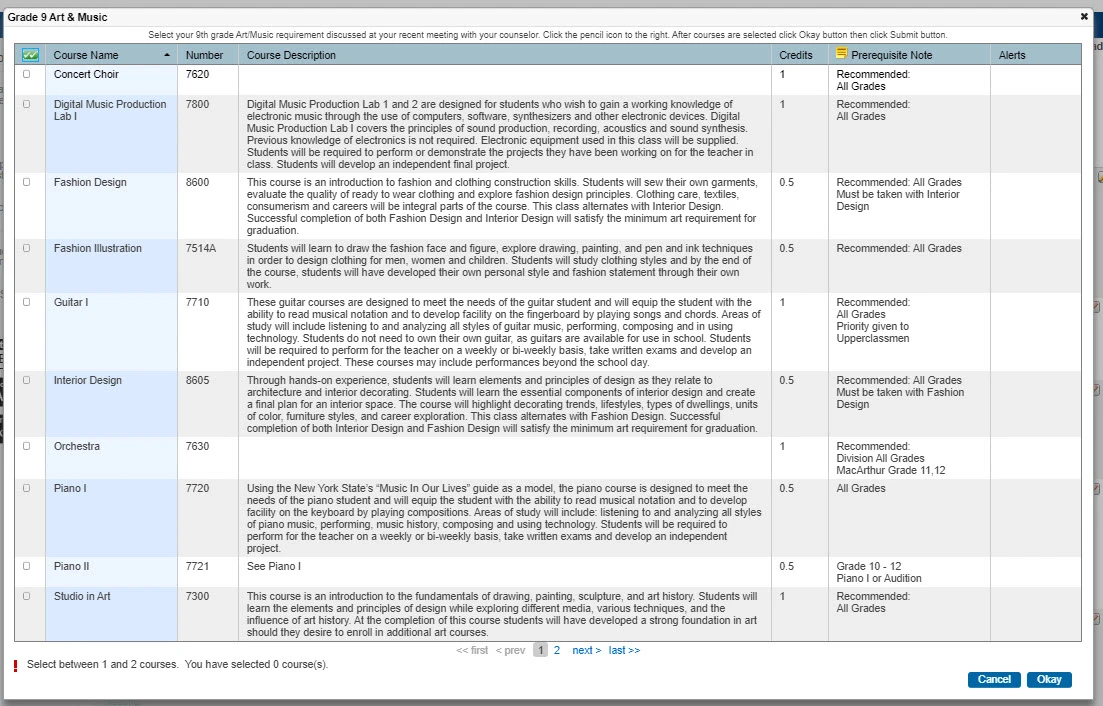1103x706 pixels.
Task: Click the green chart icon in table header
Action: click(30, 55)
